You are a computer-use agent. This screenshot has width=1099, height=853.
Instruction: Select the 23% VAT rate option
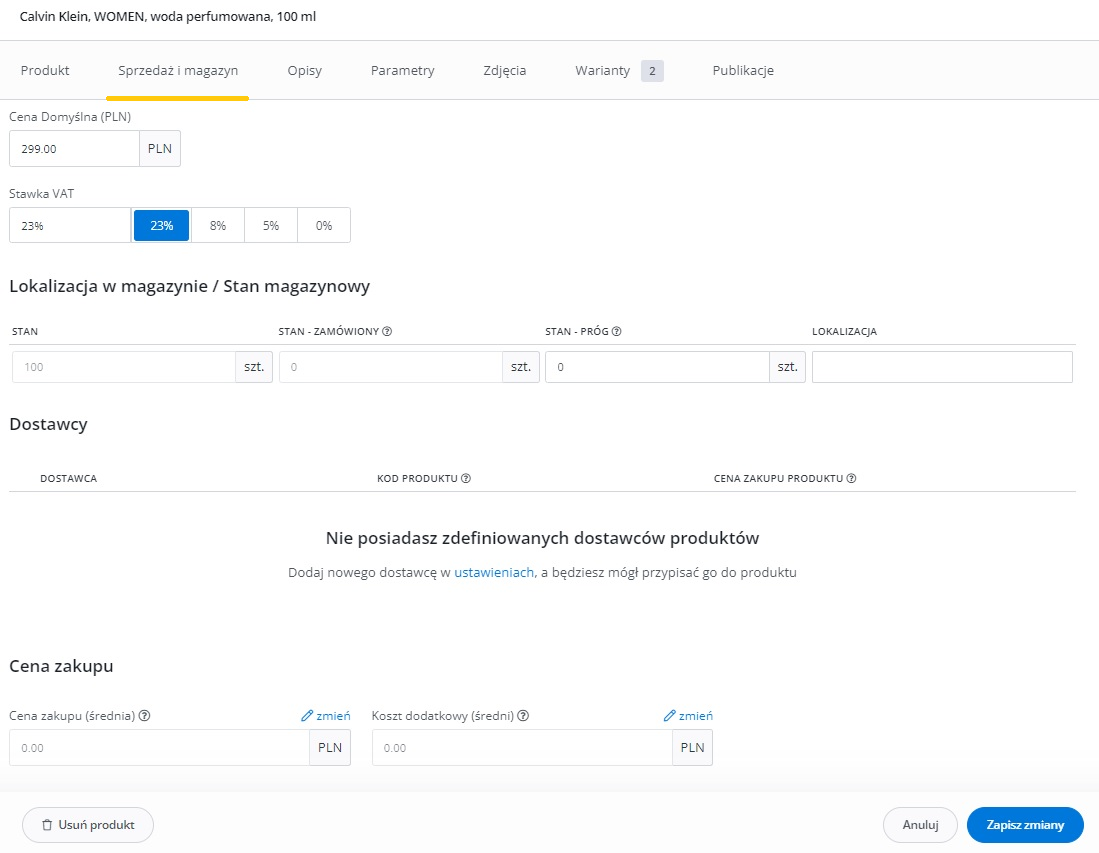click(x=161, y=226)
